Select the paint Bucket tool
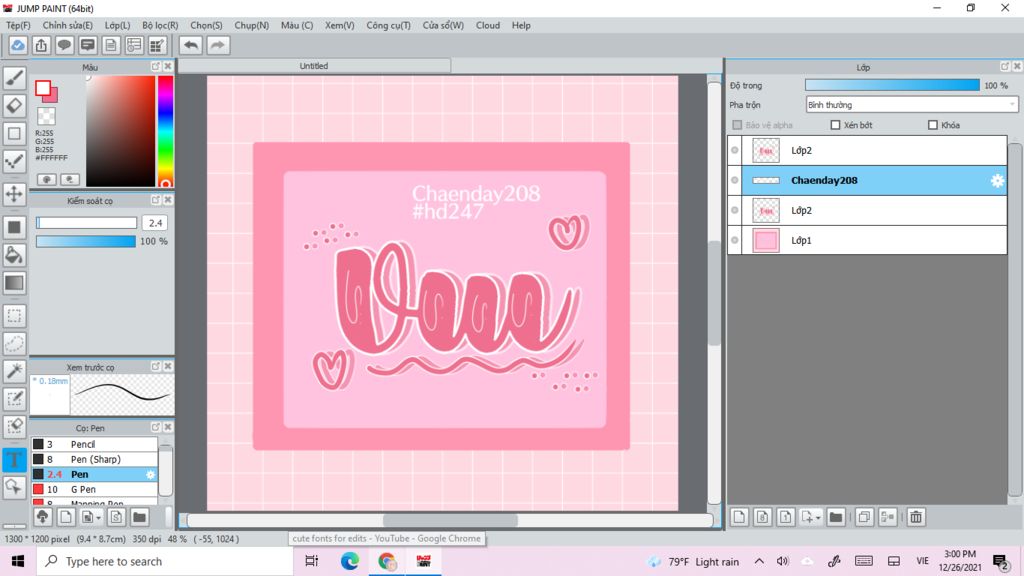1024x576 pixels. (x=14, y=255)
